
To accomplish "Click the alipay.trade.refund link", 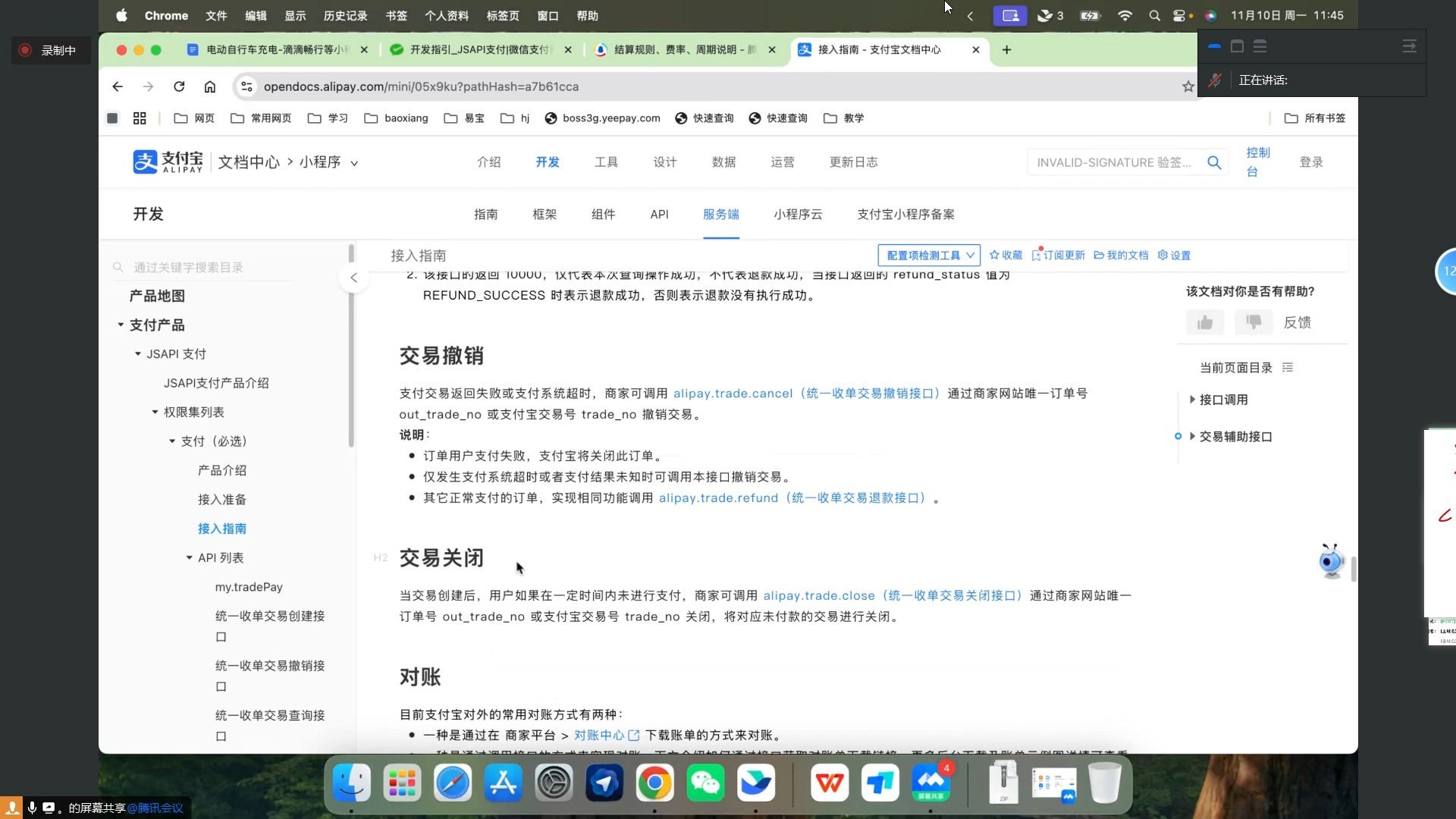I will (718, 498).
